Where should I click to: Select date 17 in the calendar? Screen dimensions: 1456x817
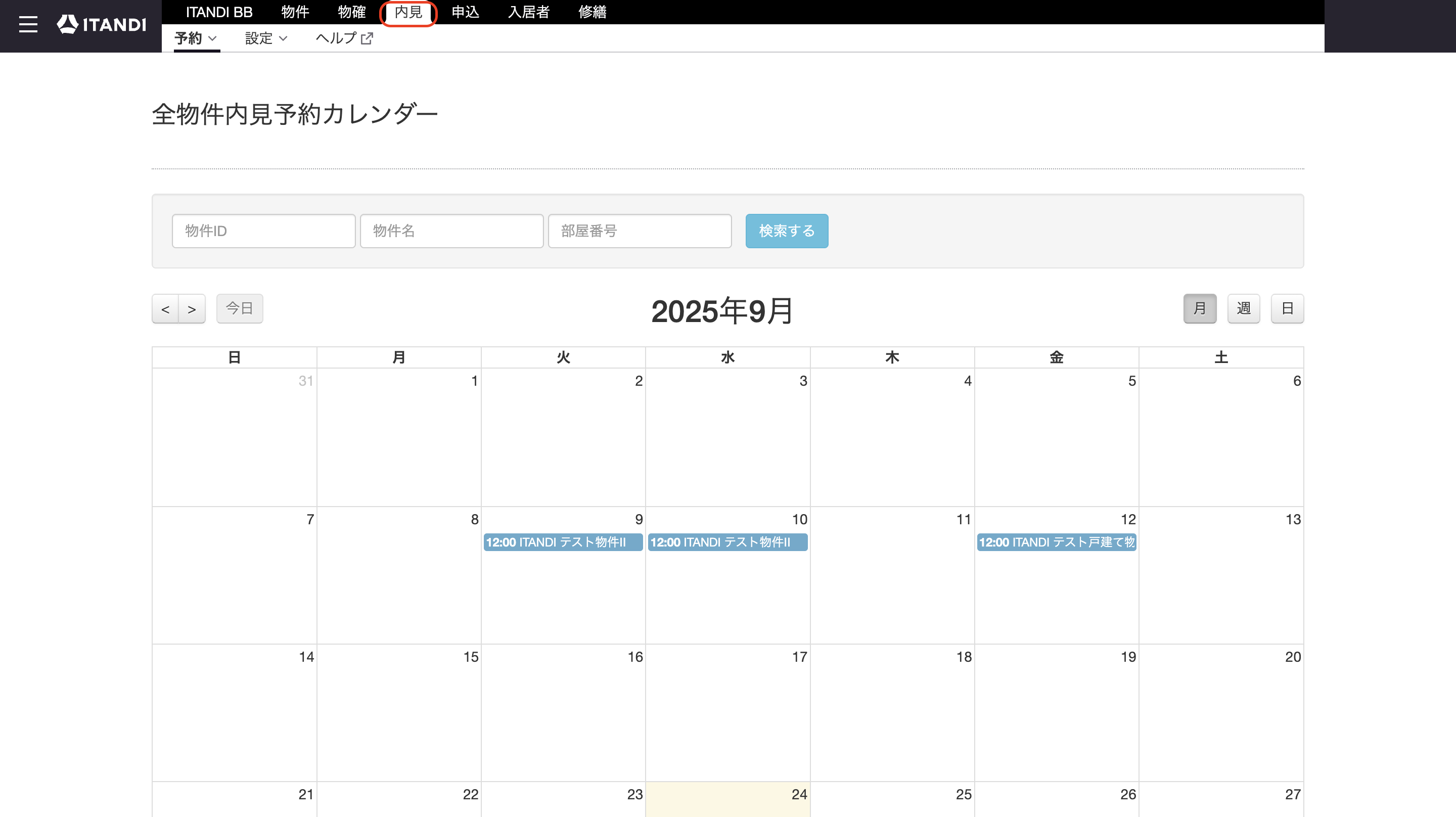[x=800, y=657]
